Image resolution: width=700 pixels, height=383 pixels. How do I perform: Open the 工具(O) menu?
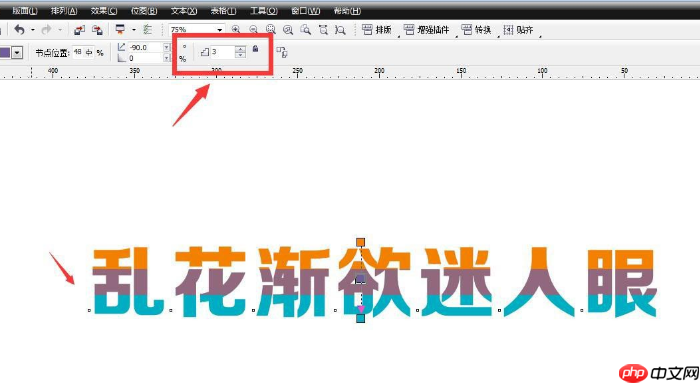click(263, 11)
